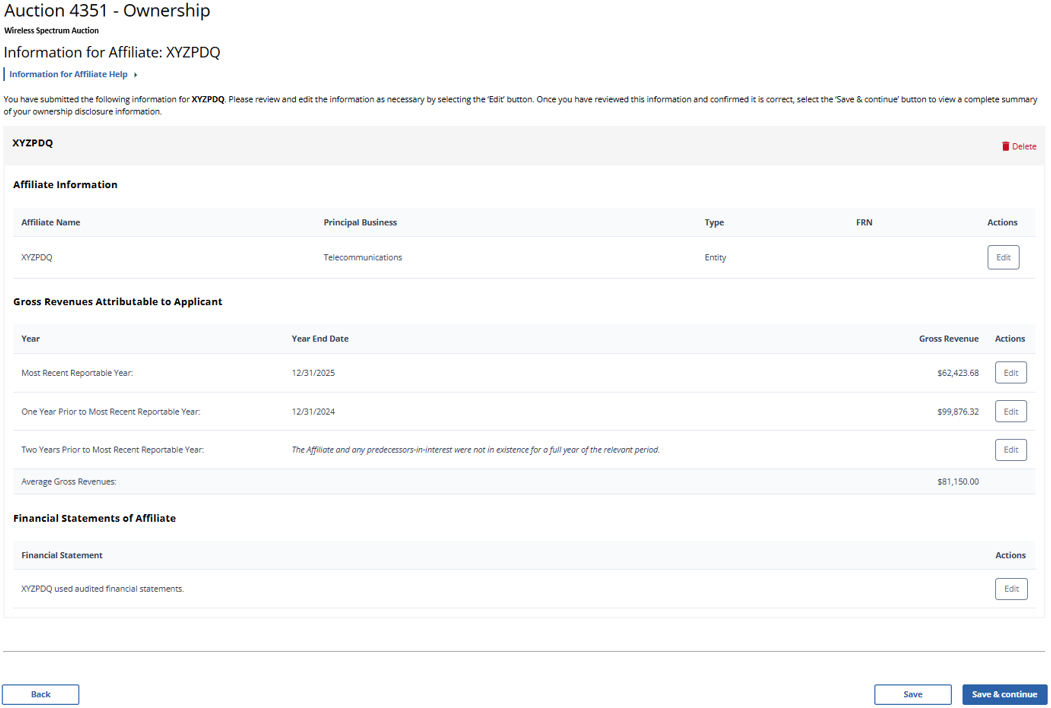
Task: Click the XYZPDQ name in the affiliate table row
Action: point(36,257)
